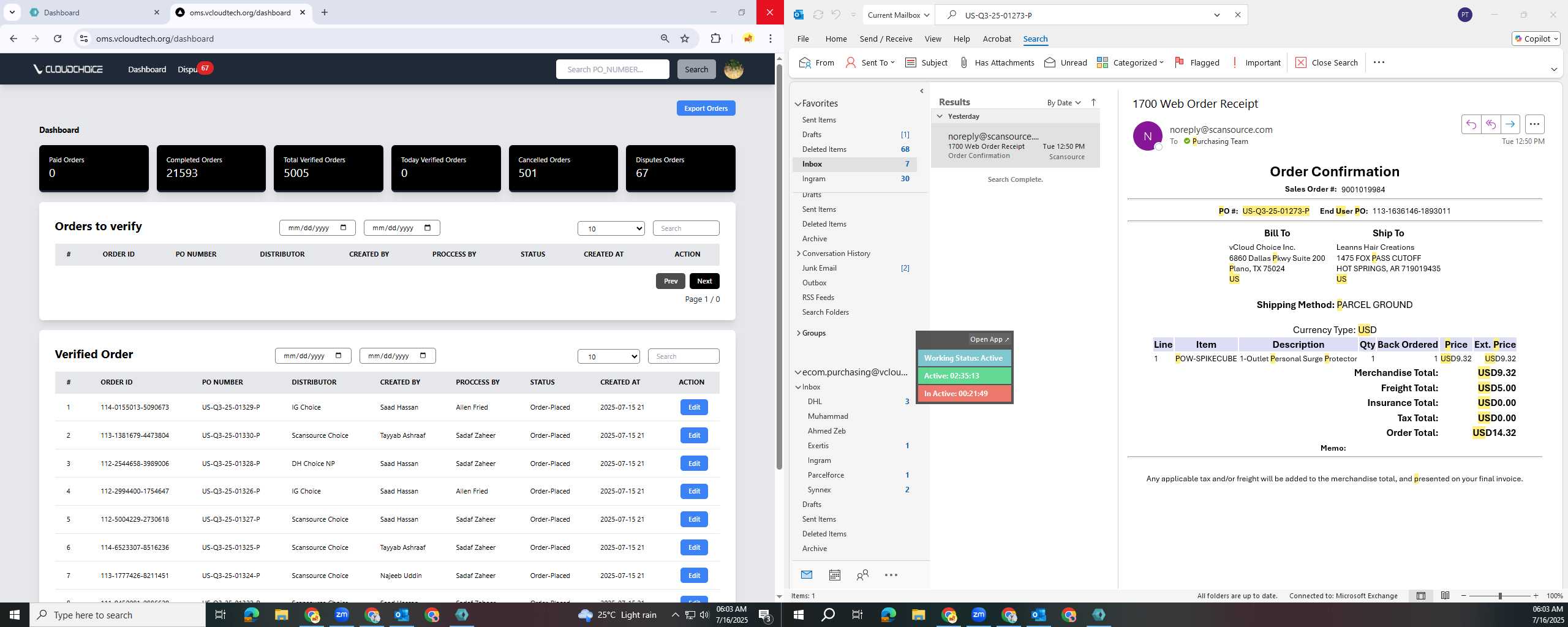1568x627 pixels.
Task: Collapse Yesterday results group
Action: pos(940,116)
